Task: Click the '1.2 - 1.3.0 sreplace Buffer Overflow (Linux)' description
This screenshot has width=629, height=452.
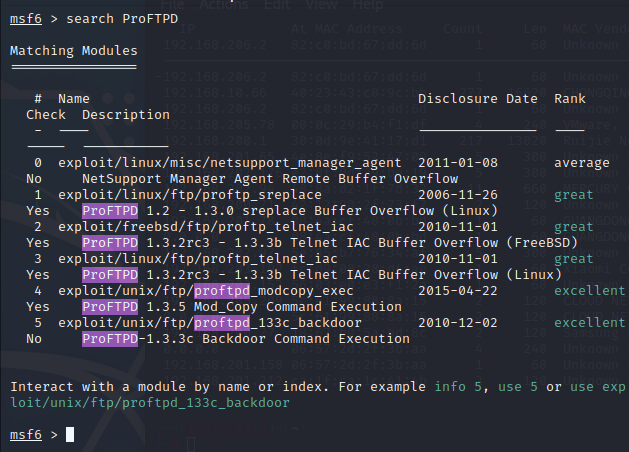Action: tap(322, 211)
